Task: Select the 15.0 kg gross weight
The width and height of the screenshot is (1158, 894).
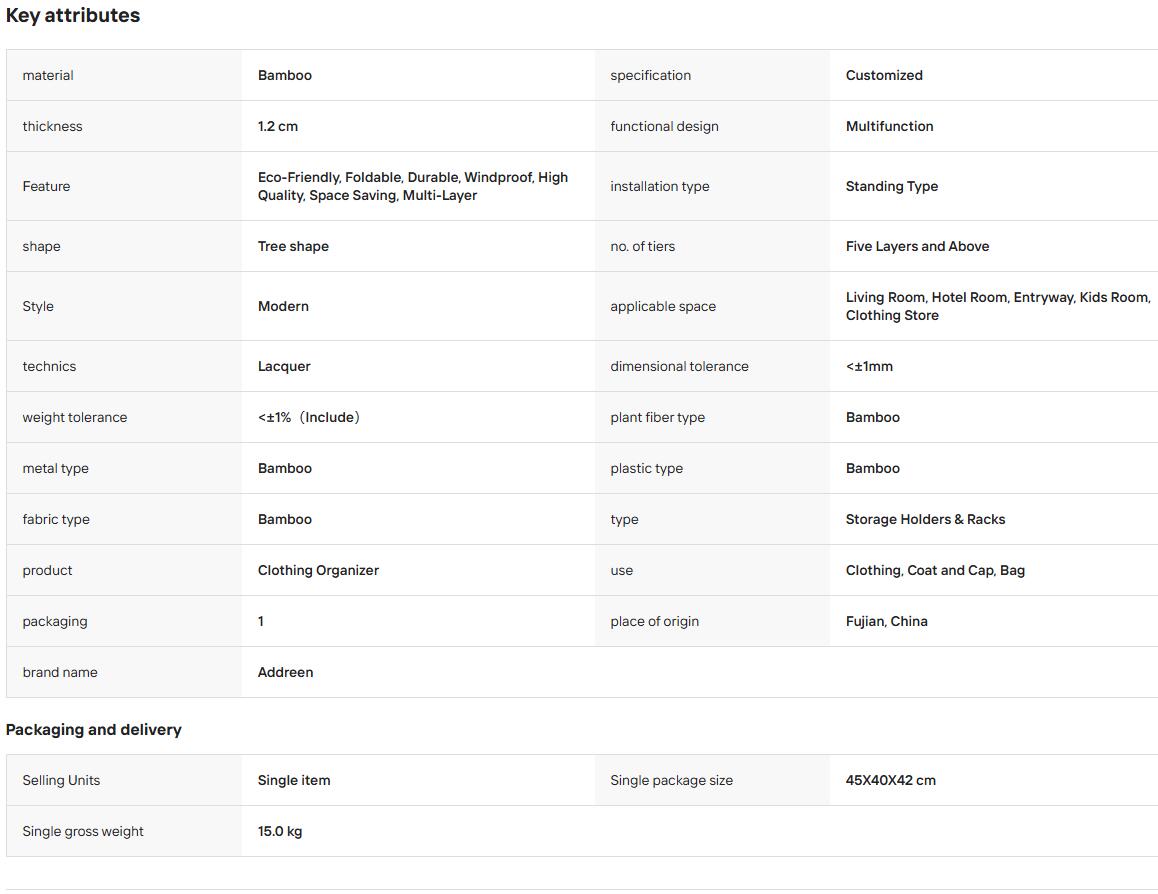Action: [280, 832]
